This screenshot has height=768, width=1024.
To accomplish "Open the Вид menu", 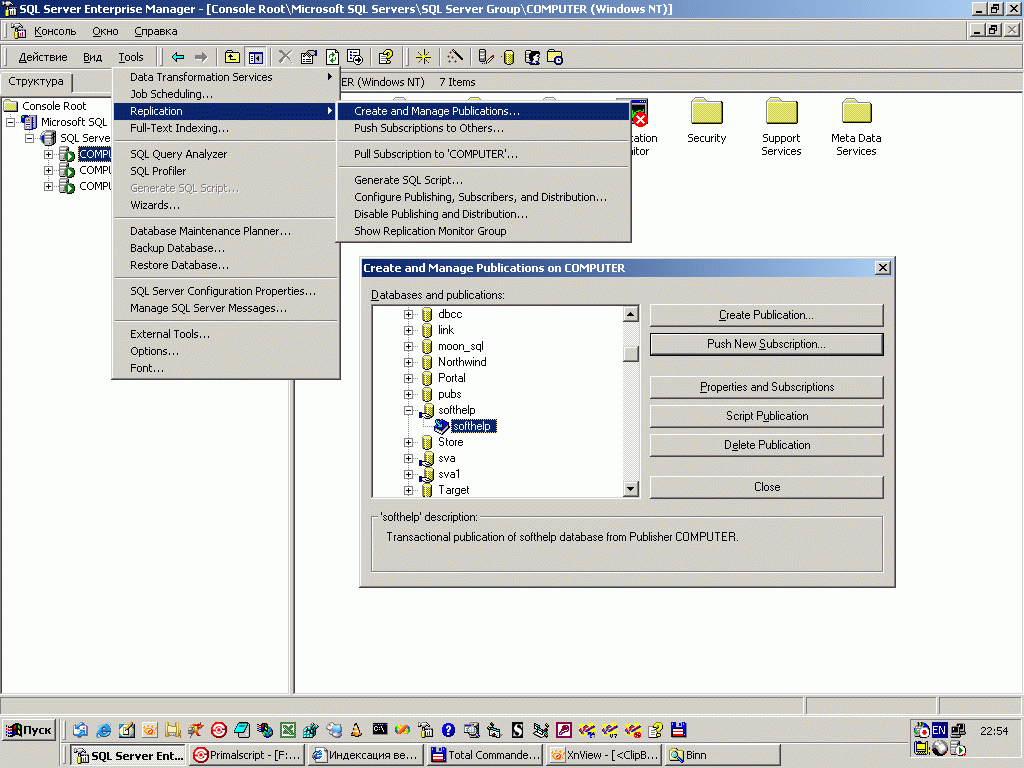I will [92, 57].
